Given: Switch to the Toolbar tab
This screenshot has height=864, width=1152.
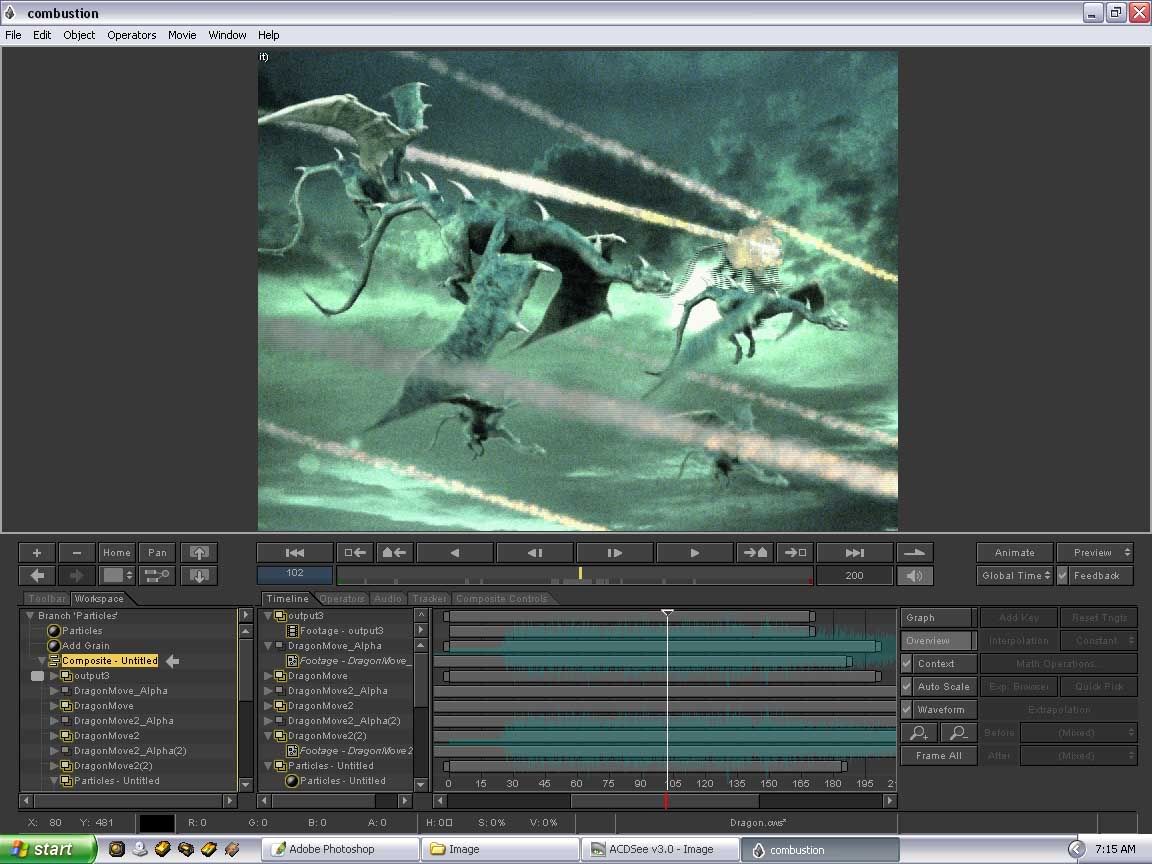Looking at the screenshot, I should click(47, 599).
